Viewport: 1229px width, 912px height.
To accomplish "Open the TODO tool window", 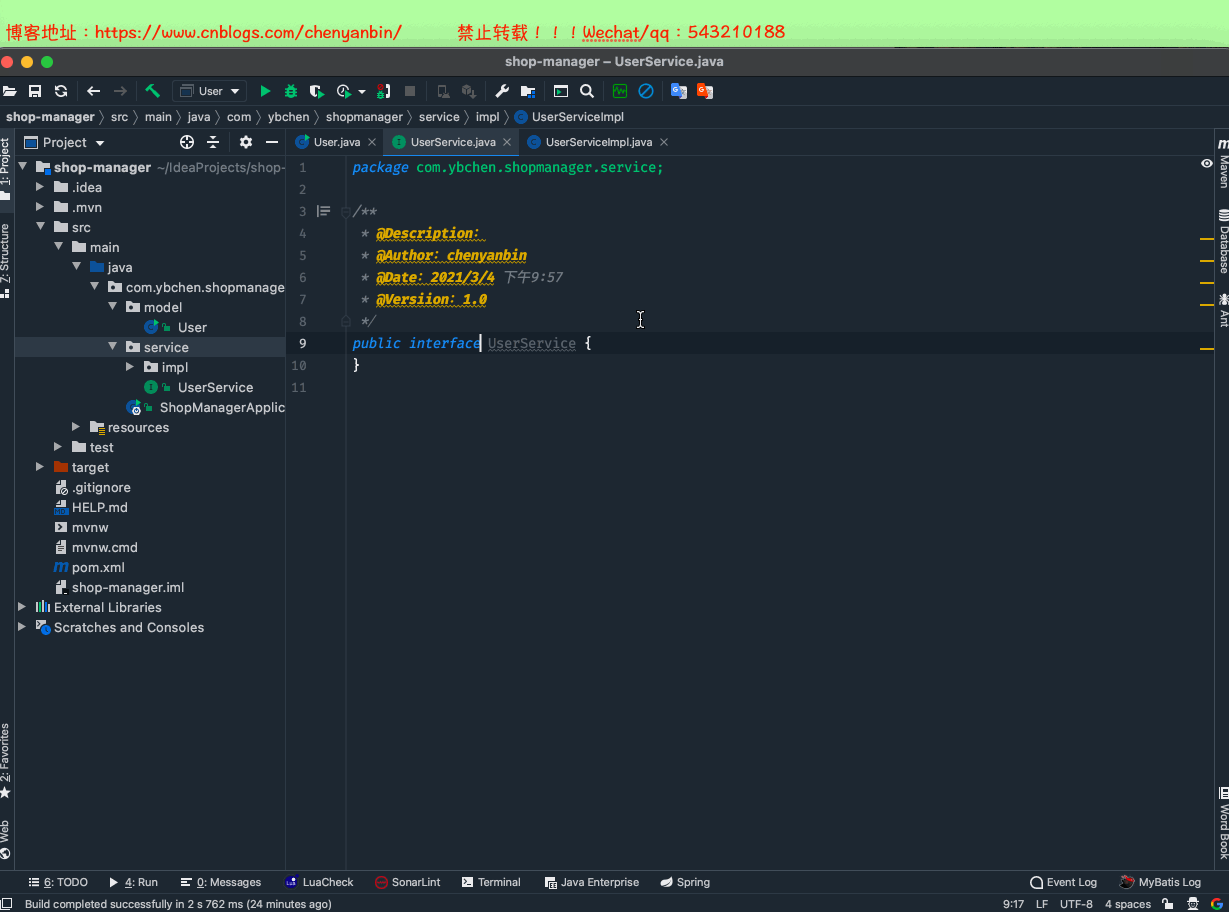I will pos(59,882).
